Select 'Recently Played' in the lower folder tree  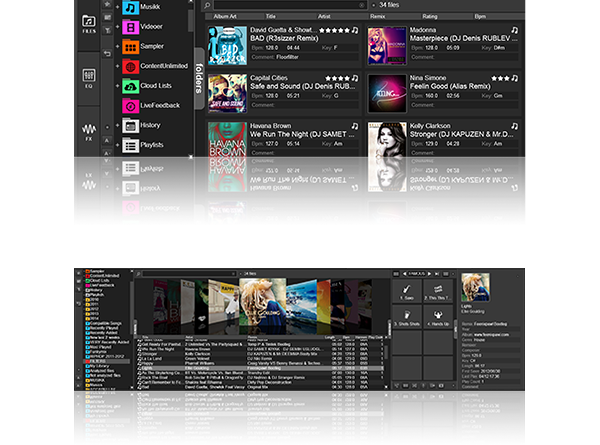click(103, 328)
